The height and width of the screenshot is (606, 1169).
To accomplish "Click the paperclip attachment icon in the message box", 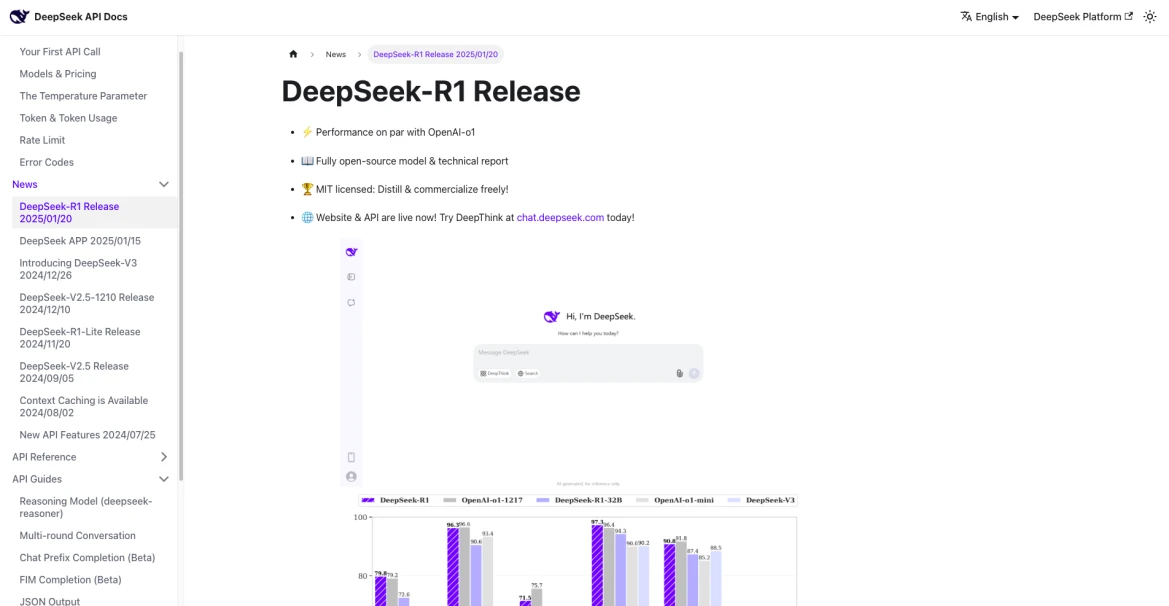I will tap(679, 373).
